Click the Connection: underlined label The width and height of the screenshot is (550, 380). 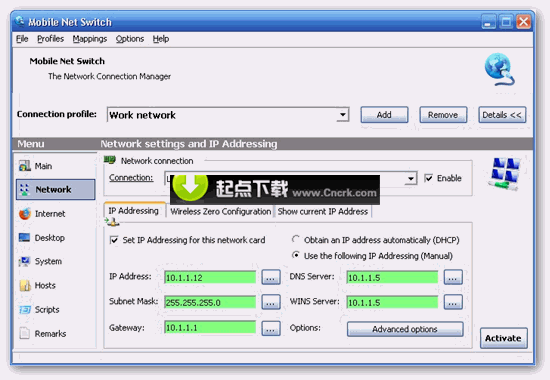point(131,178)
